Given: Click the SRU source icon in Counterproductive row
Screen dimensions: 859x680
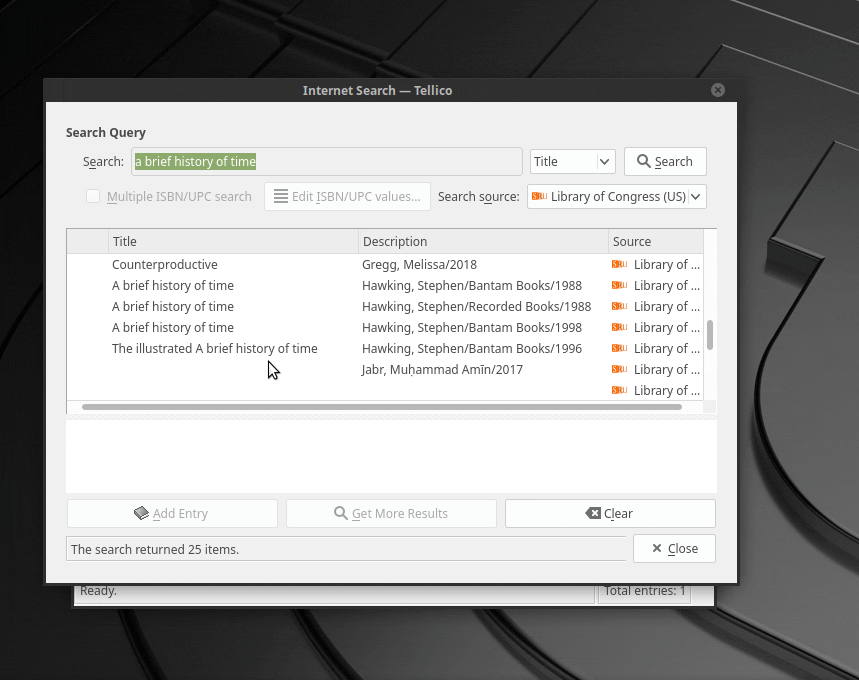Looking at the screenshot, I should click(x=620, y=264).
